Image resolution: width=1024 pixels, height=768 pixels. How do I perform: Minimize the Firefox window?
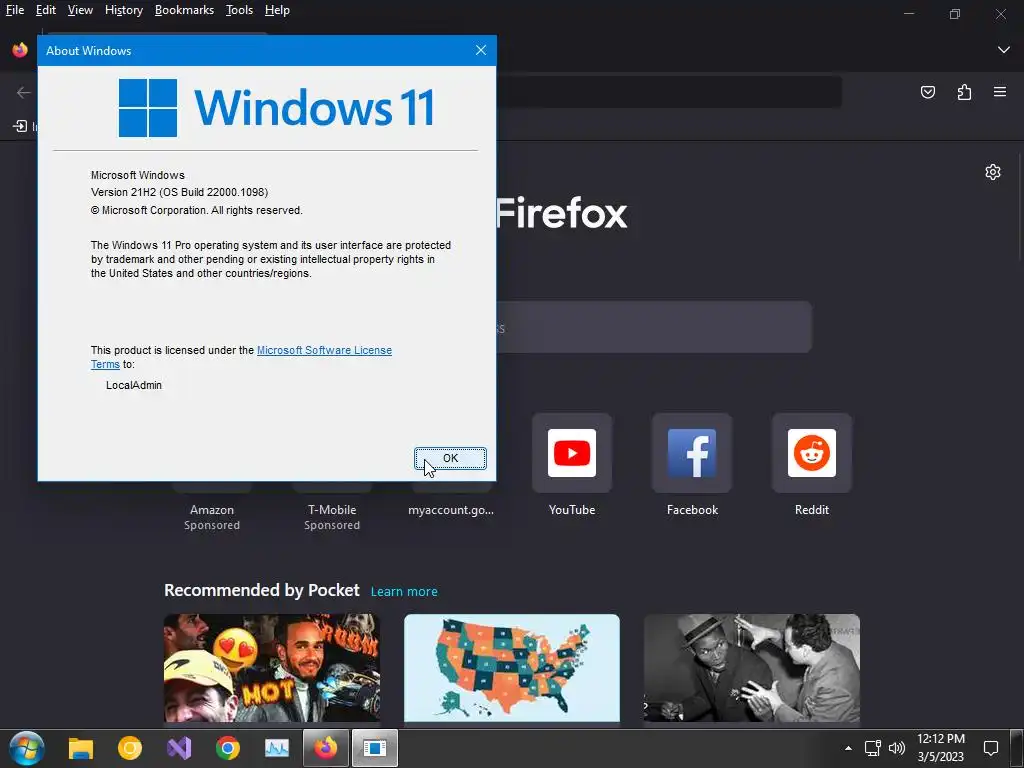click(x=908, y=14)
